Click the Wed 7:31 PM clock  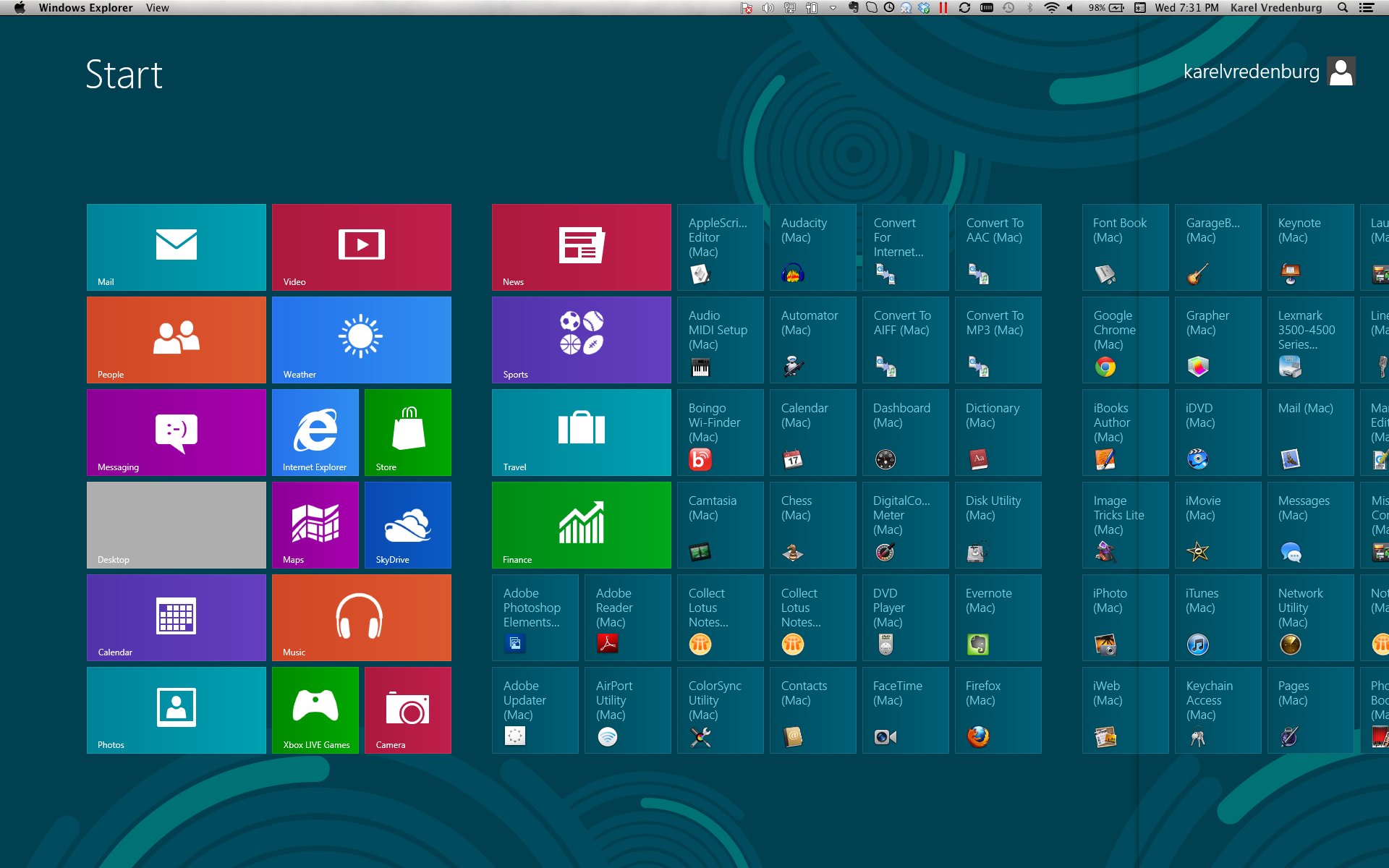[1186, 8]
